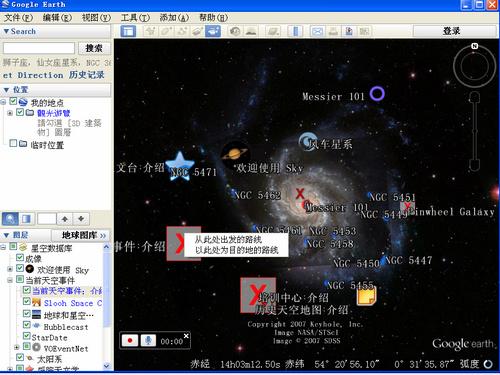Viewport: 500px width, 375px height.
Task: Click the Email envelope toolbar icon
Action: [x=317, y=31]
